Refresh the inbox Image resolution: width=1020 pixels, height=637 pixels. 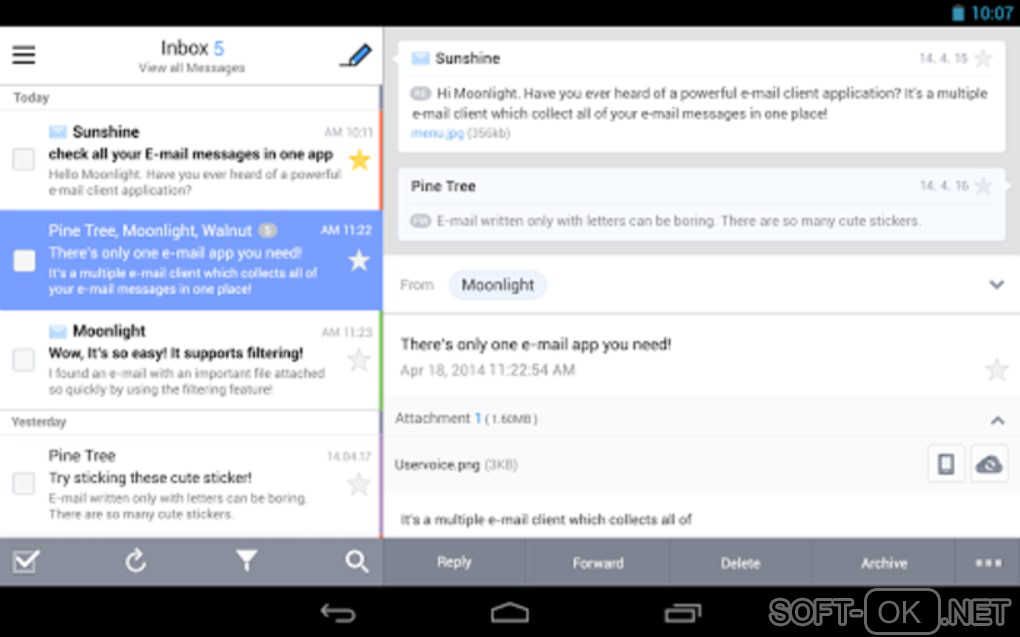tap(135, 561)
